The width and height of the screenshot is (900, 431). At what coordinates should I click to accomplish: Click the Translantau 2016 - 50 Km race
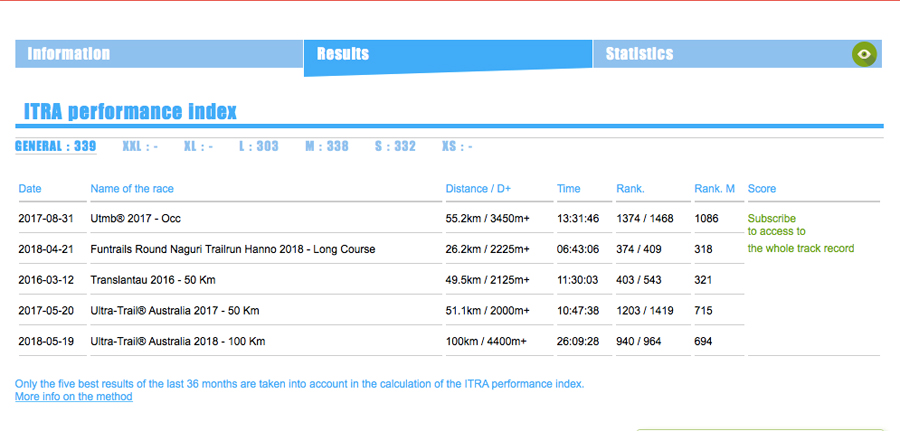[153, 280]
